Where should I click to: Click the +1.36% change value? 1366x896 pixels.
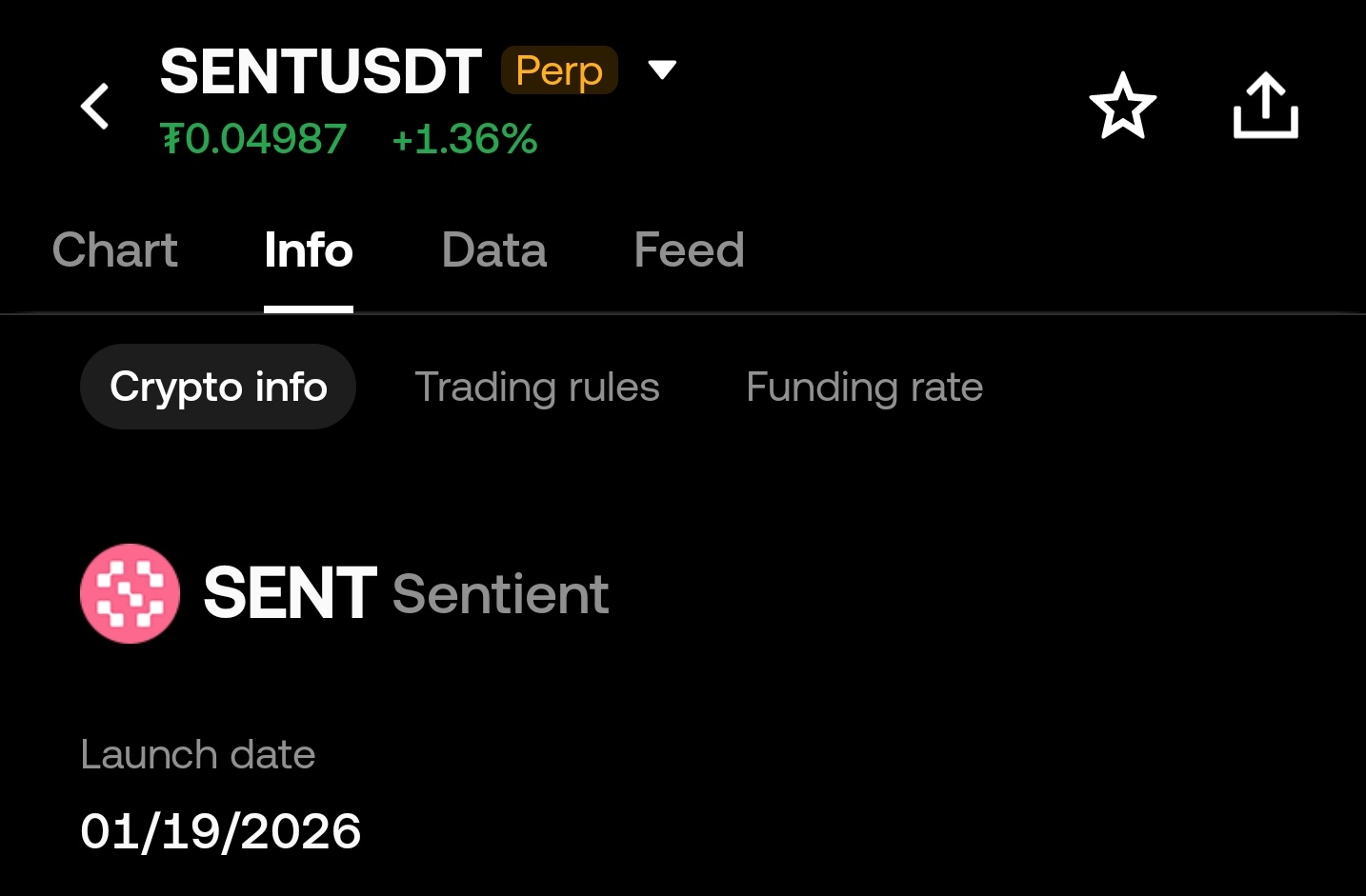pyautogui.click(x=464, y=139)
